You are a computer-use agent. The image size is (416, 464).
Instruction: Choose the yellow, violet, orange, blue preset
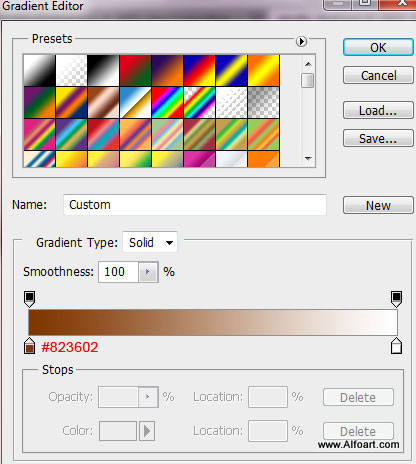(71, 102)
